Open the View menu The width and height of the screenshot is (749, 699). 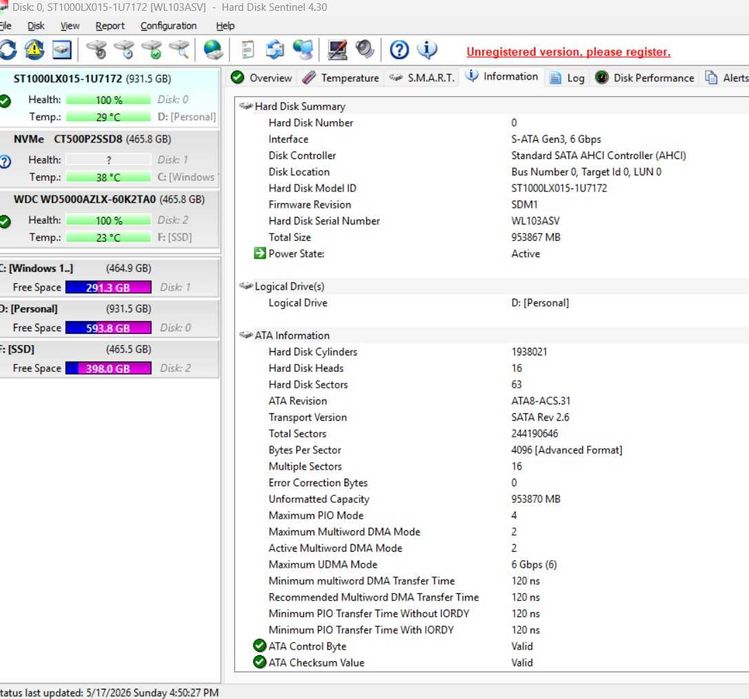(70, 26)
